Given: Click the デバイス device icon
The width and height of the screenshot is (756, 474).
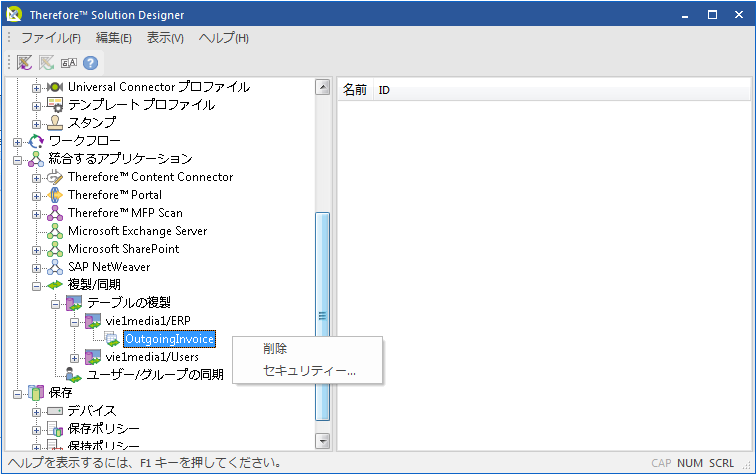Looking at the screenshot, I should tap(55, 411).
